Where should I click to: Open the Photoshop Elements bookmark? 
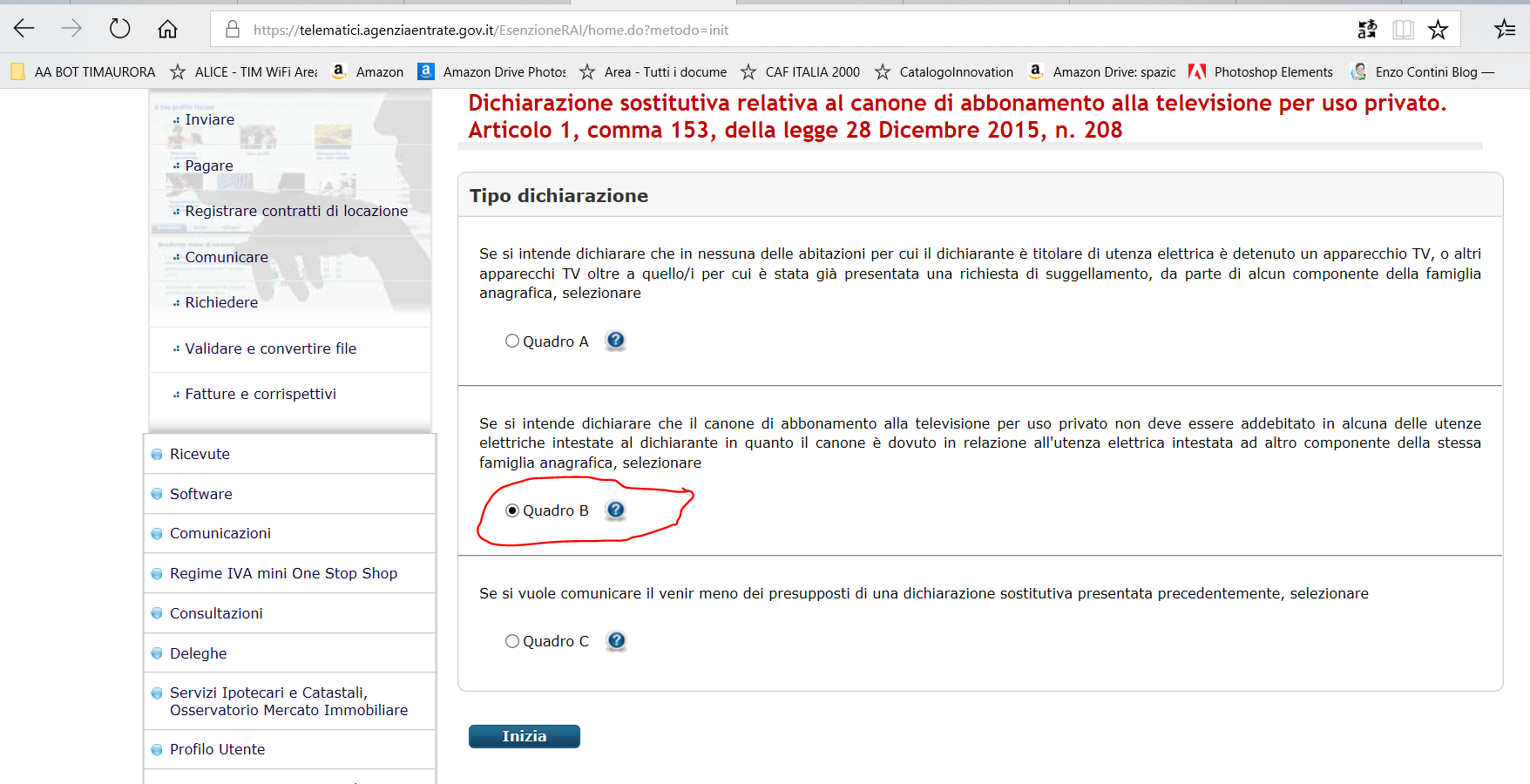(x=1272, y=72)
